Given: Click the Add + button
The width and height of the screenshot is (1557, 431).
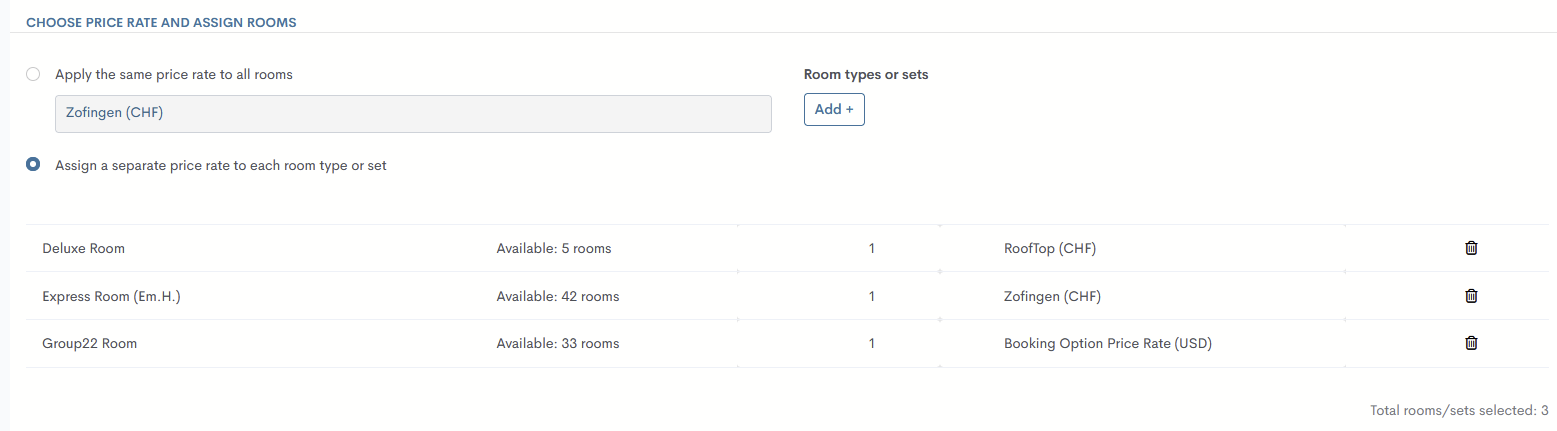Looking at the screenshot, I should 834,110.
